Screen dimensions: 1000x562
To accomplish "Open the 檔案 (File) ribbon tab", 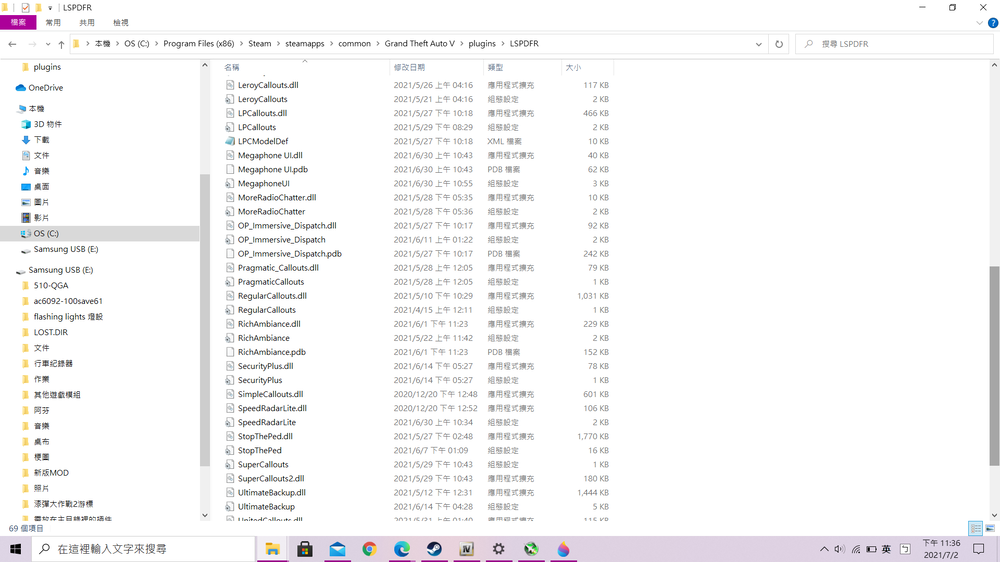I will tap(18, 22).
